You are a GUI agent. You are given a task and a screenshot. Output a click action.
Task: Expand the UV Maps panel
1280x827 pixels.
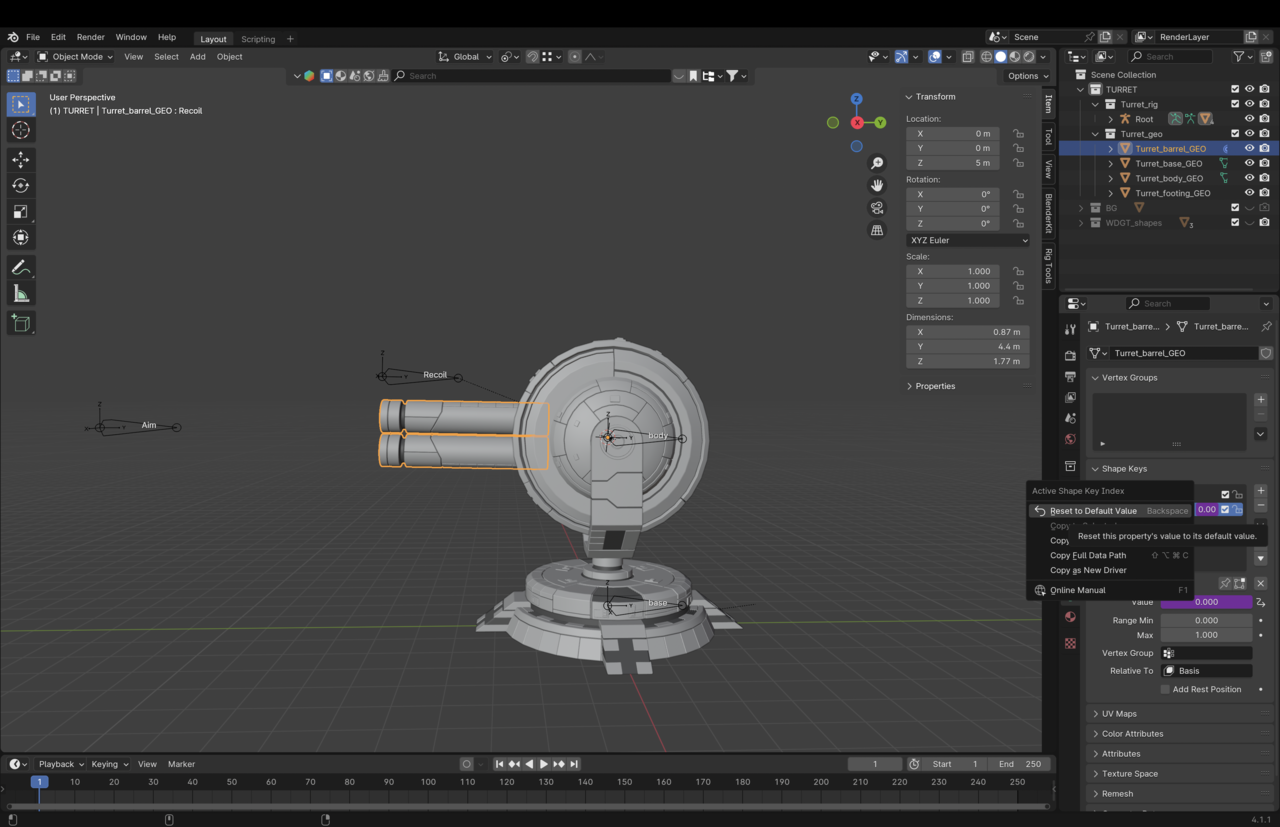1119,714
